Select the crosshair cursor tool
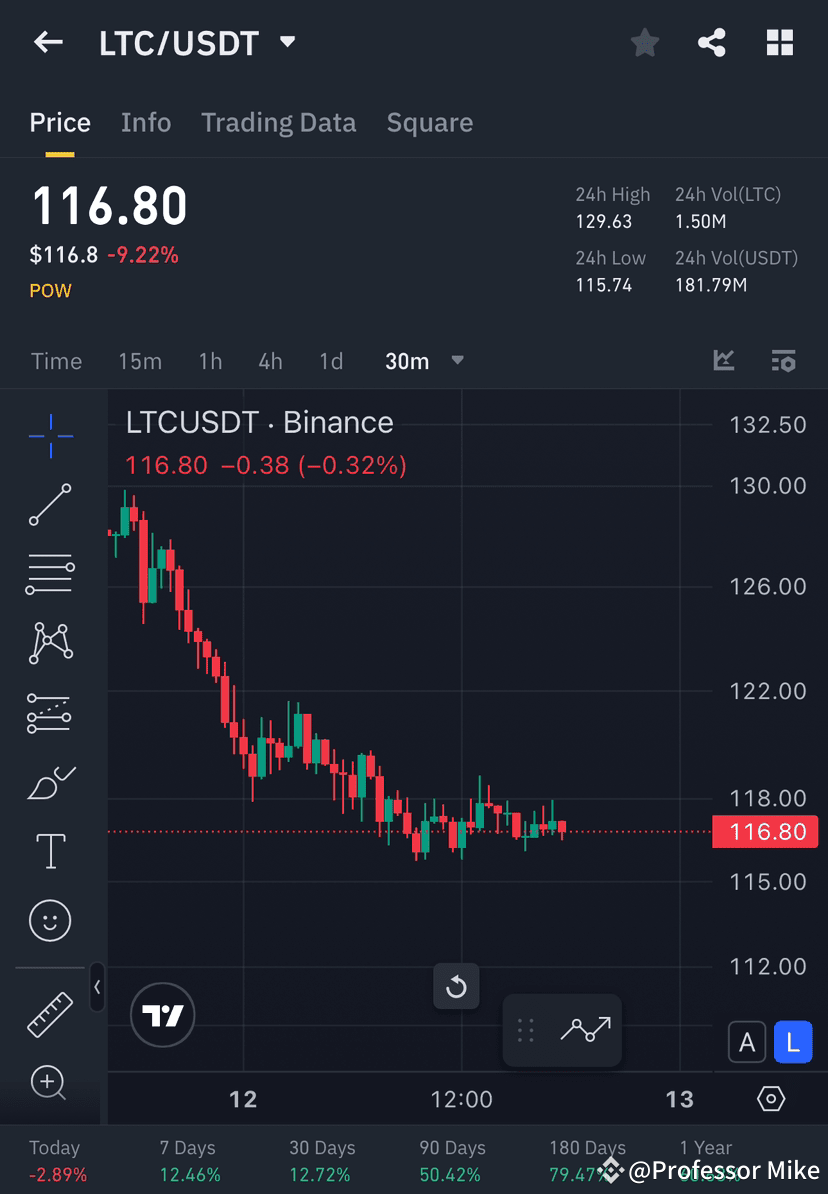This screenshot has height=1194, width=828. (x=50, y=435)
